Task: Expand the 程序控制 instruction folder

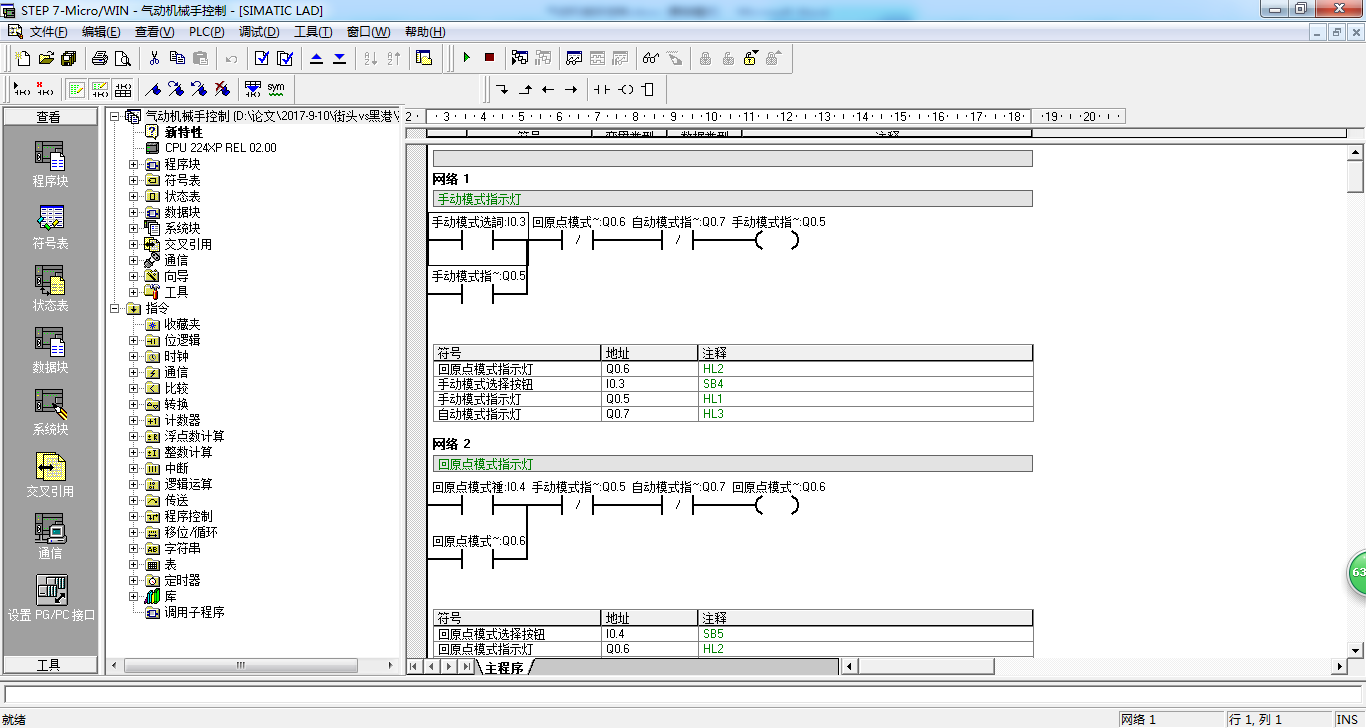Action: tap(134, 516)
